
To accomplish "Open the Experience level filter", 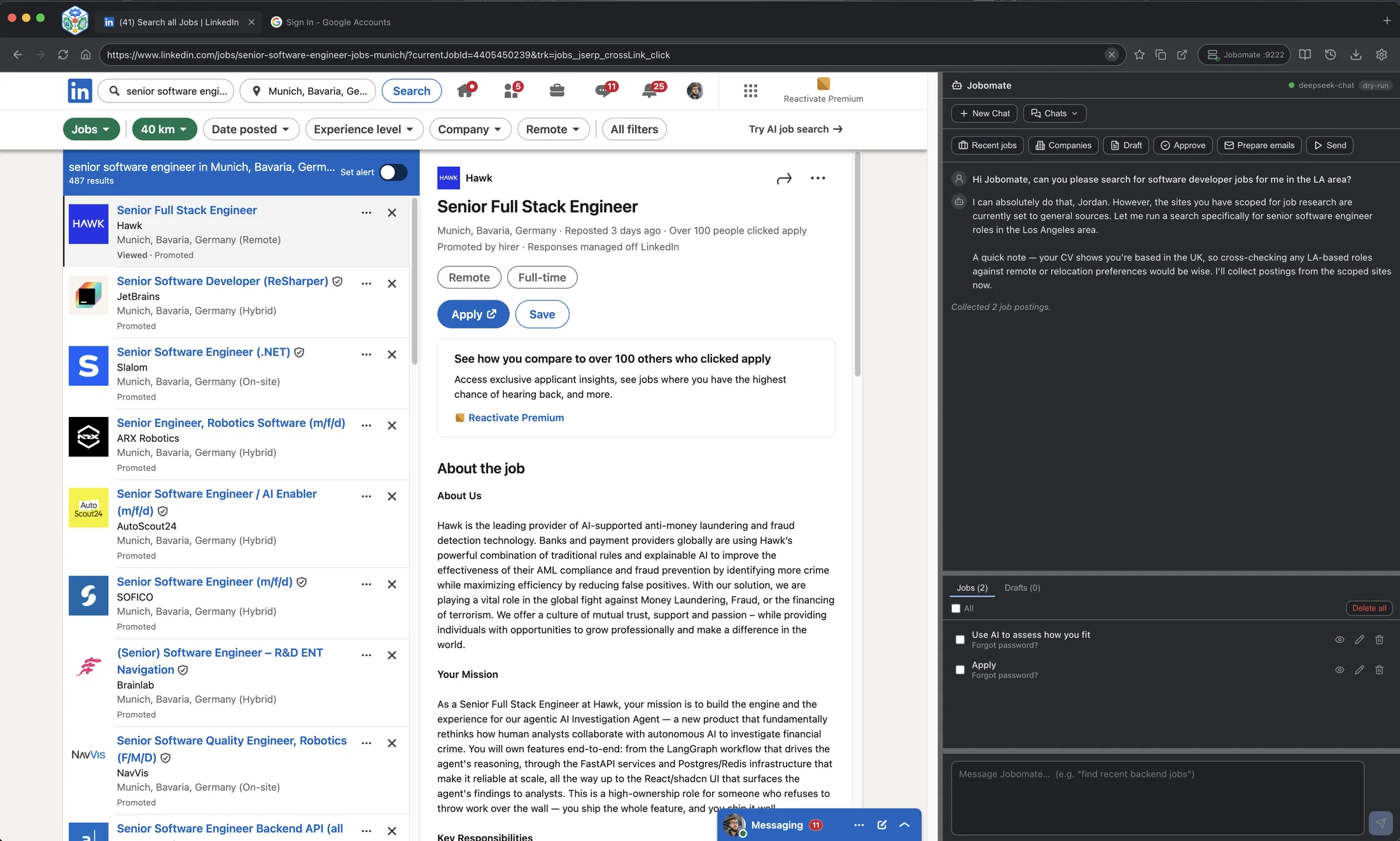I will click(x=364, y=129).
